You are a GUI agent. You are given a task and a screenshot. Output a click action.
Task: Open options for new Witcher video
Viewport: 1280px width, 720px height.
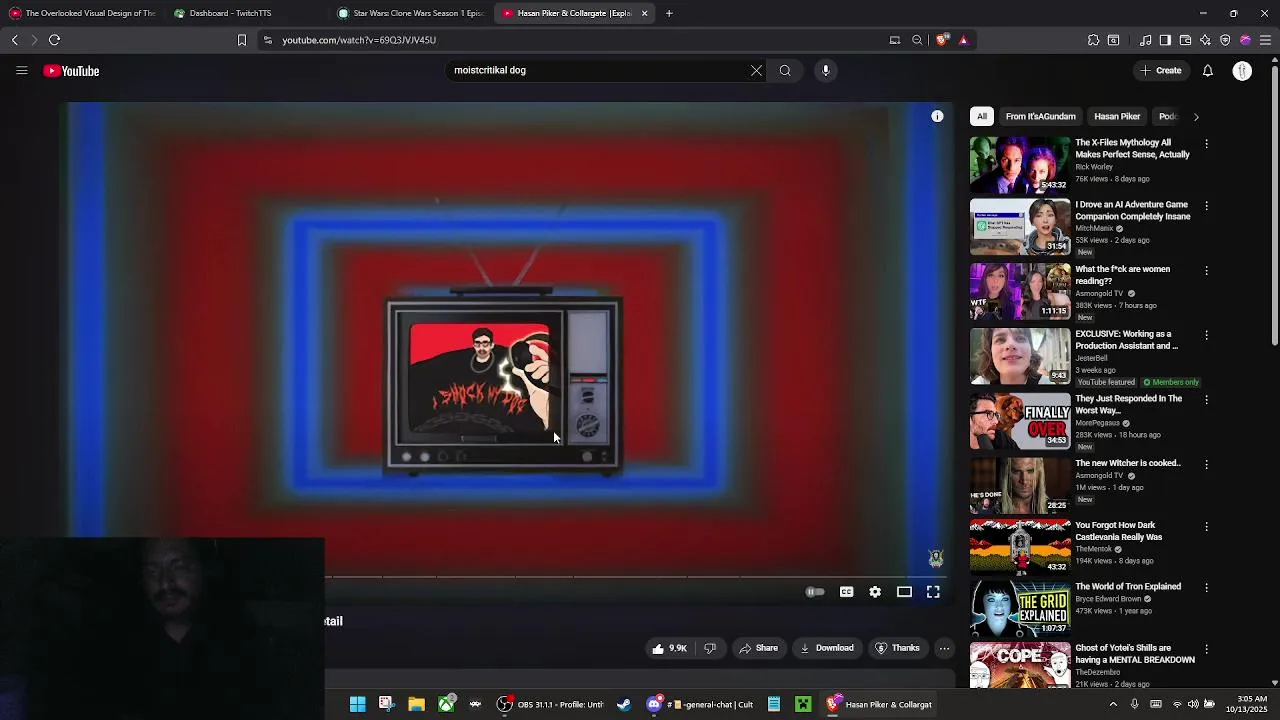[x=1206, y=465]
